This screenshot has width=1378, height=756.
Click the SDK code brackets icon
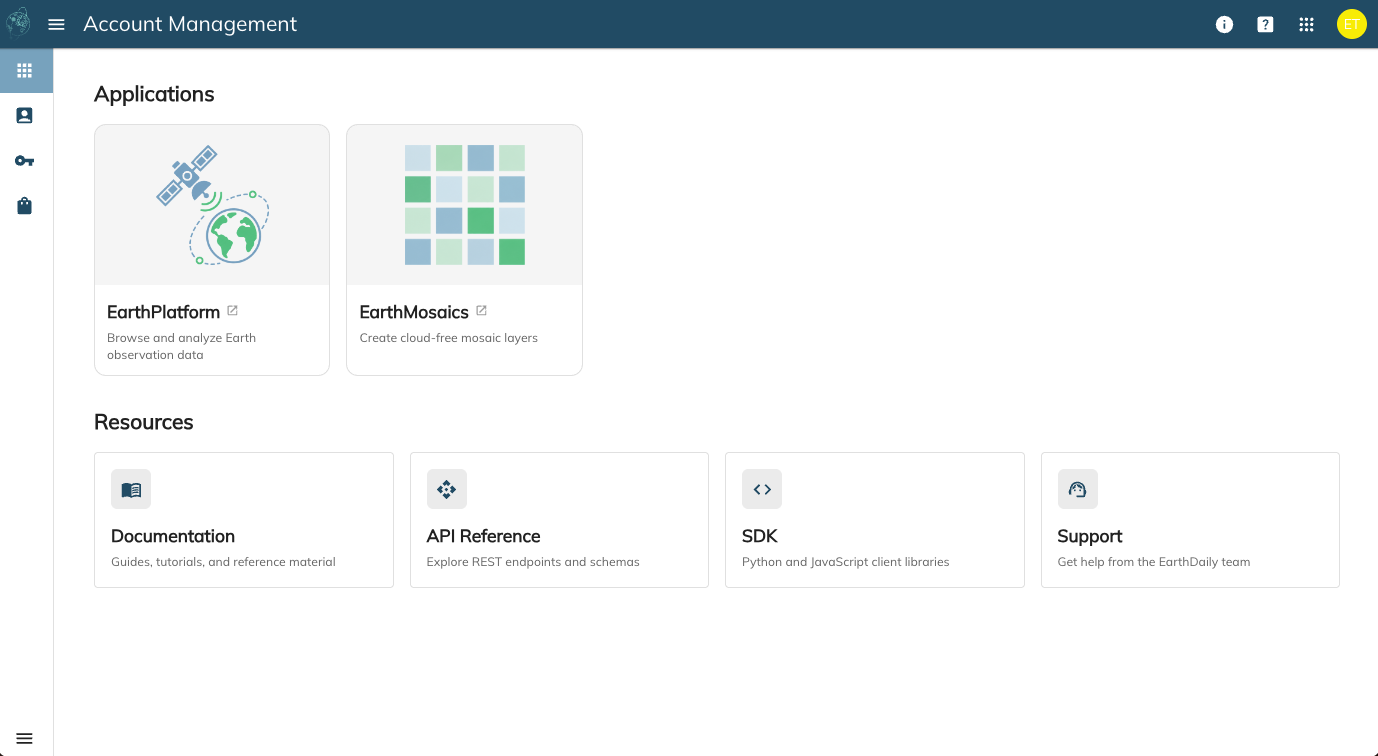pos(762,489)
